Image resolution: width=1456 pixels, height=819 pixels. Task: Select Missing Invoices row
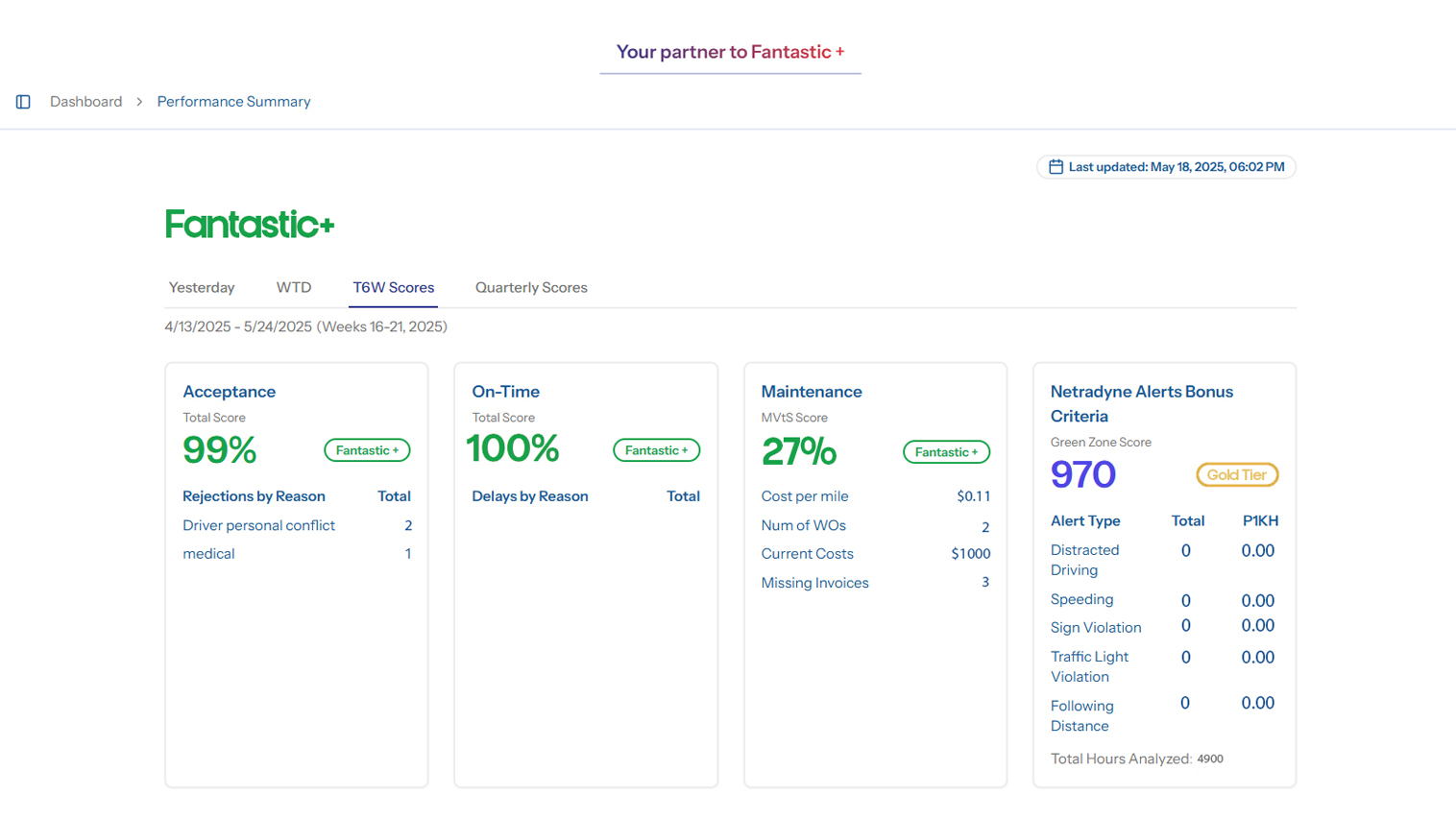[875, 583]
